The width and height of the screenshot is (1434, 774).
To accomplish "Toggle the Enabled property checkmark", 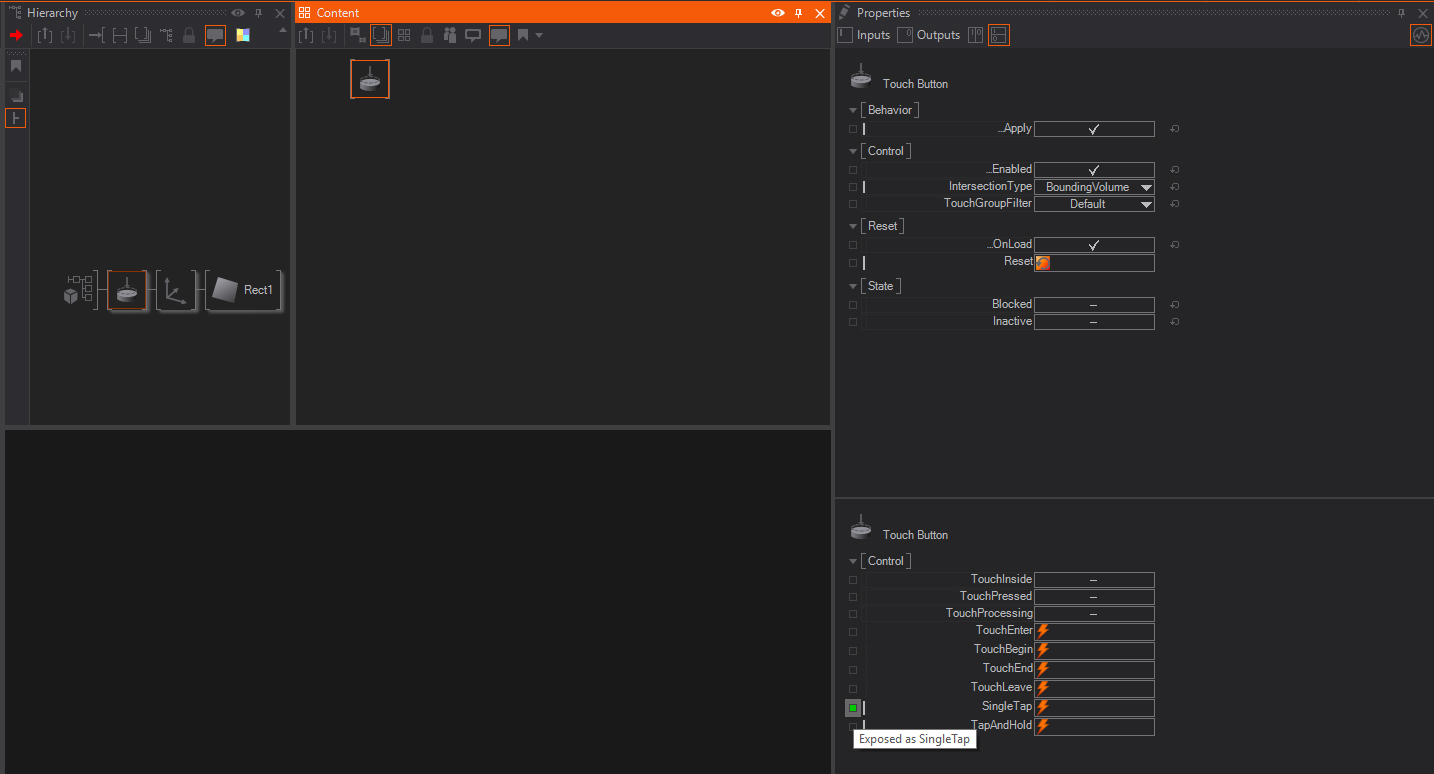I will (1093, 170).
